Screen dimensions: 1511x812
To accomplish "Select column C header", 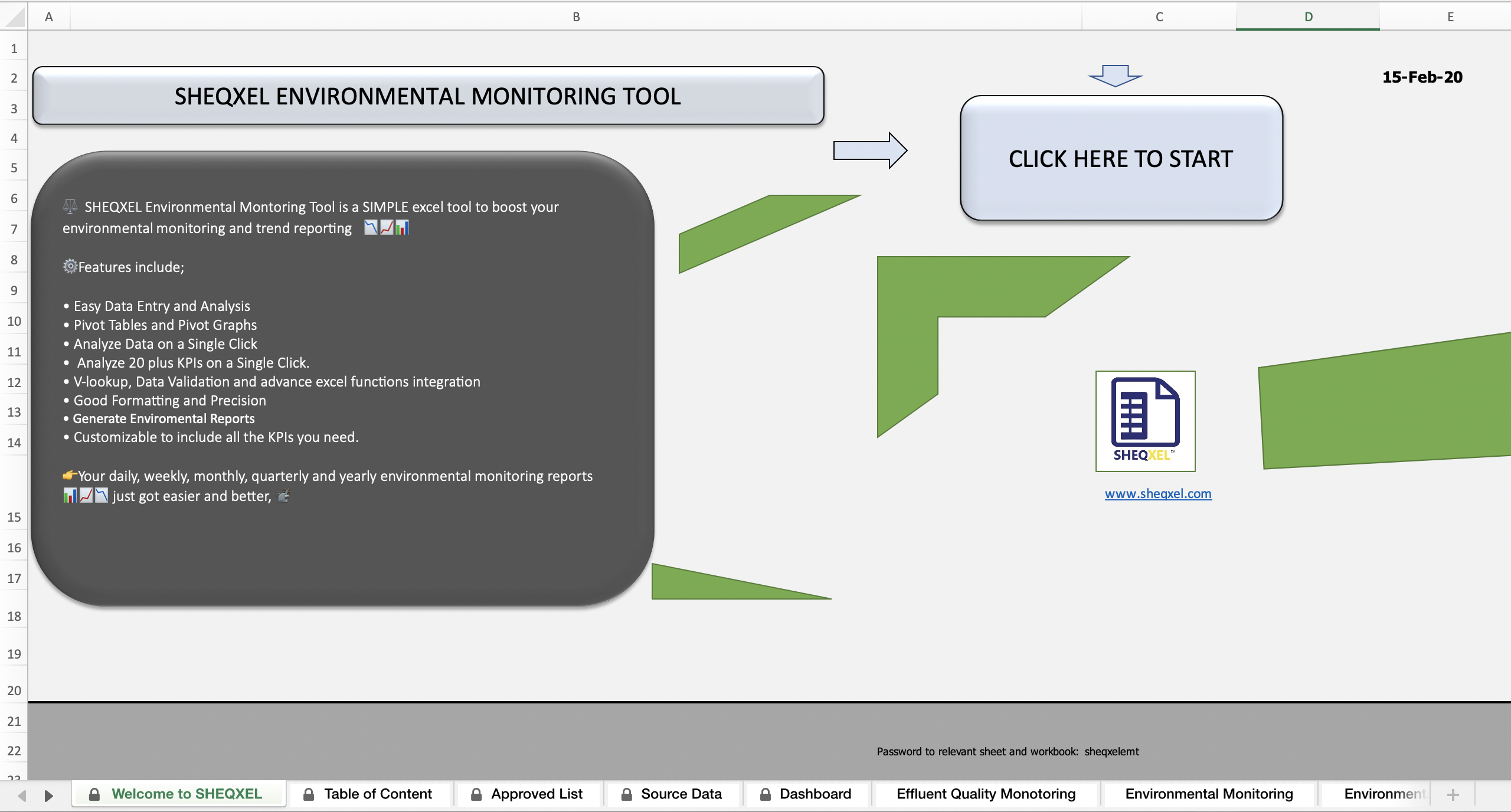I will point(1159,17).
